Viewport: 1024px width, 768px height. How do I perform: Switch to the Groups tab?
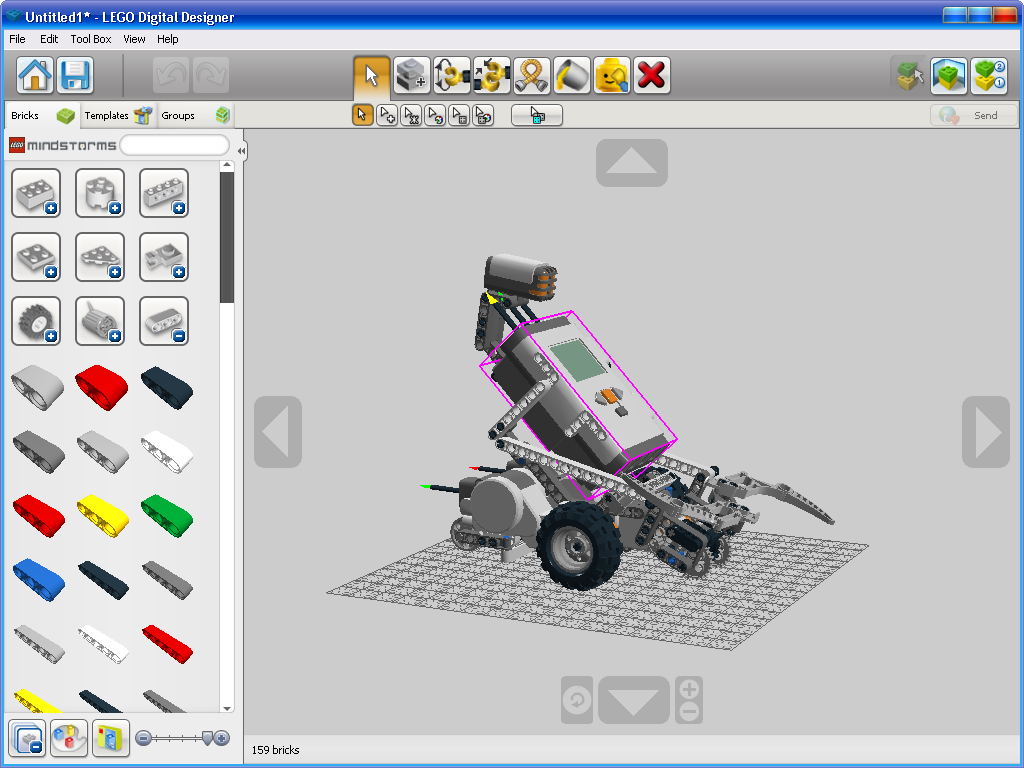(x=195, y=116)
